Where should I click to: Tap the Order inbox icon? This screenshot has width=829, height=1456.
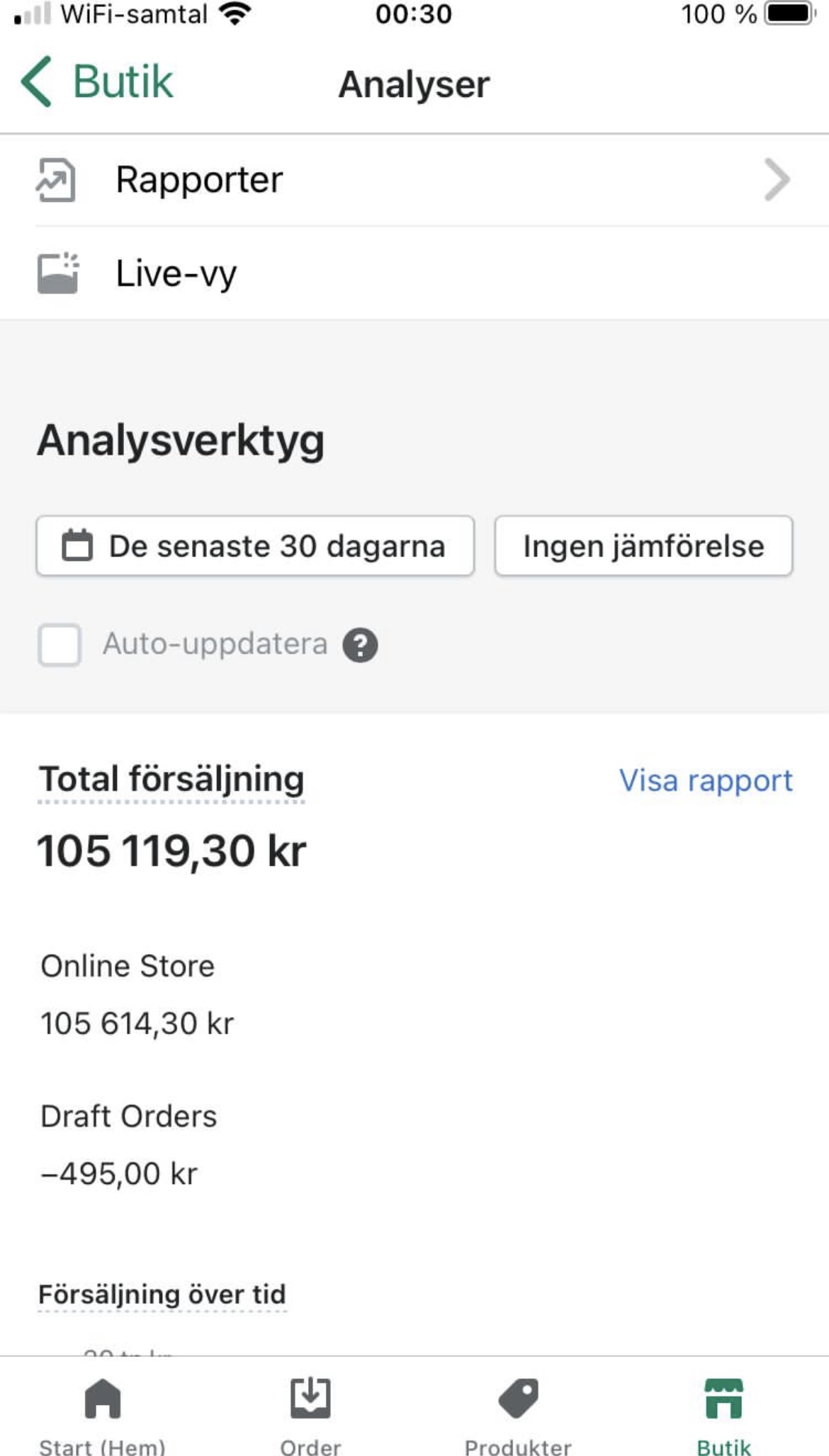click(x=310, y=1399)
